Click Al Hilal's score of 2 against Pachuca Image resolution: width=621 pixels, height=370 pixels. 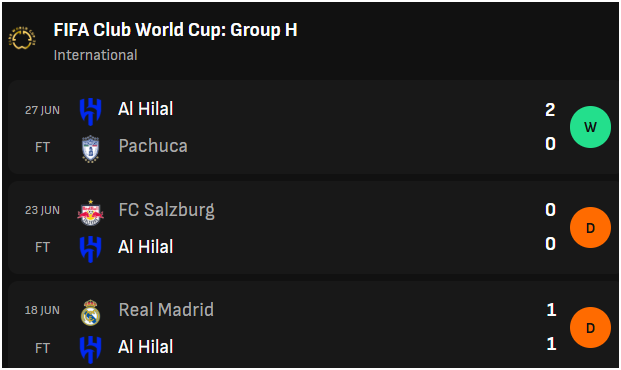[550, 110]
